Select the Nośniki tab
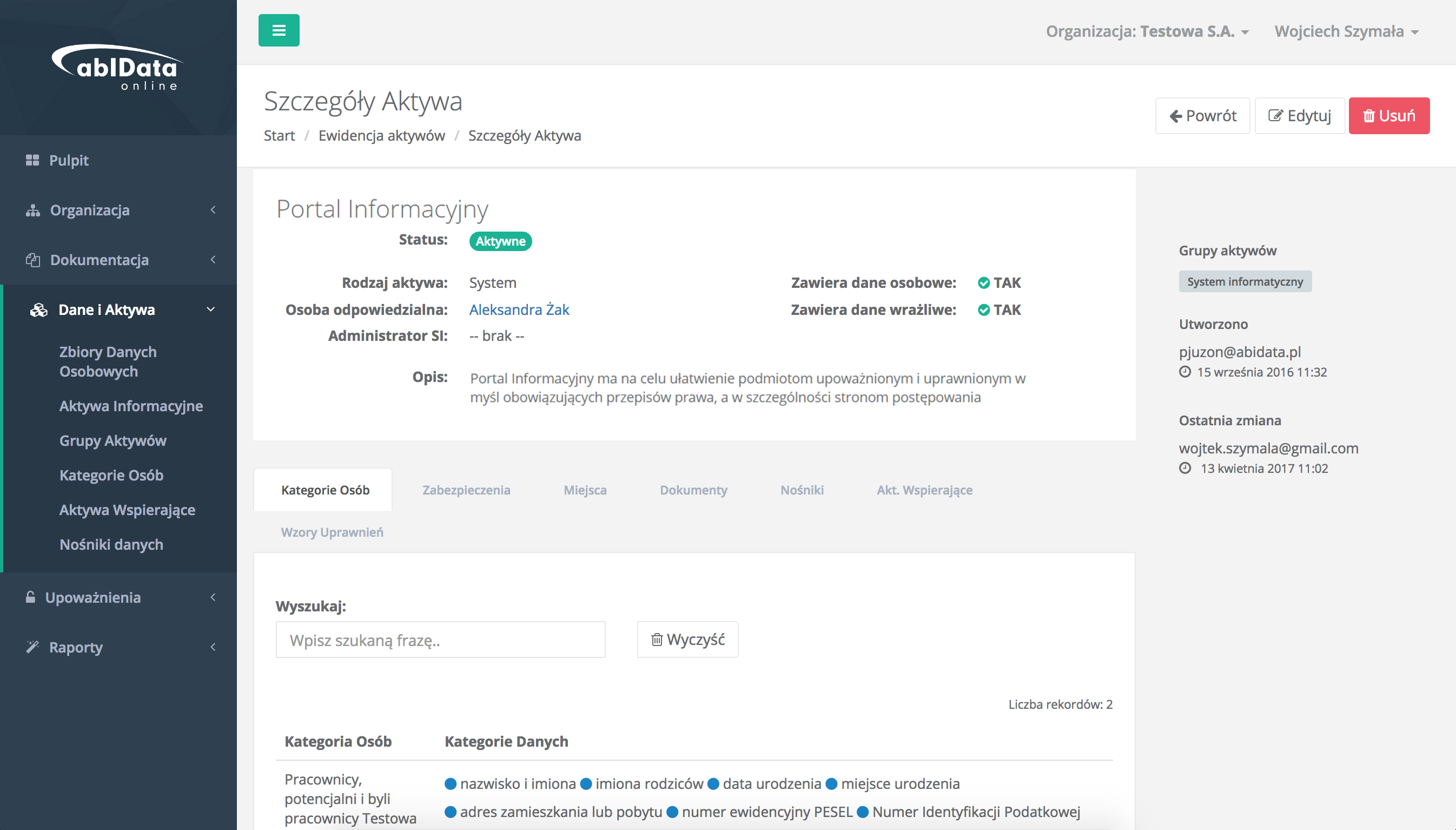The height and width of the screenshot is (830, 1456). coord(802,490)
